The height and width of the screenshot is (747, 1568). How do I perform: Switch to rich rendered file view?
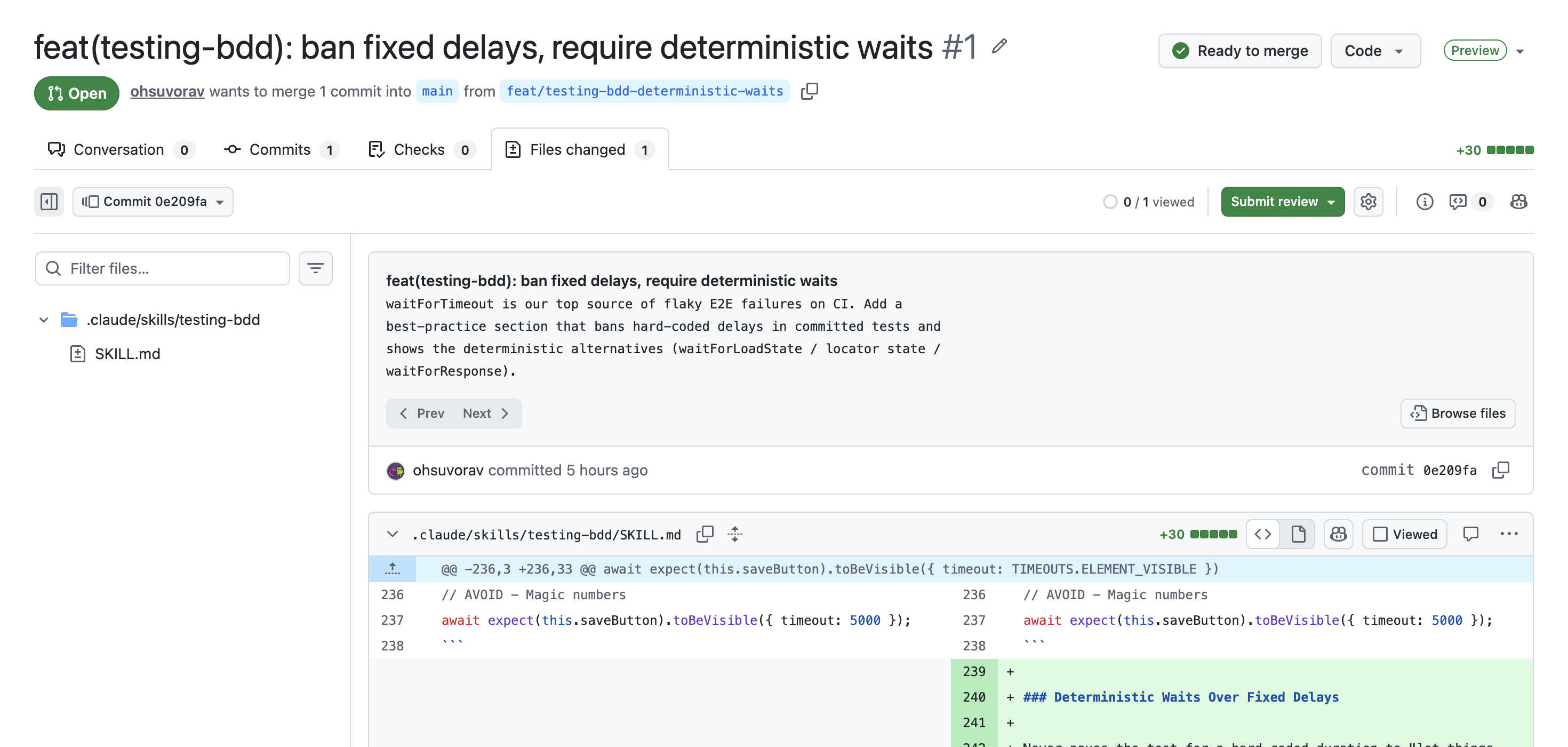pos(1298,534)
